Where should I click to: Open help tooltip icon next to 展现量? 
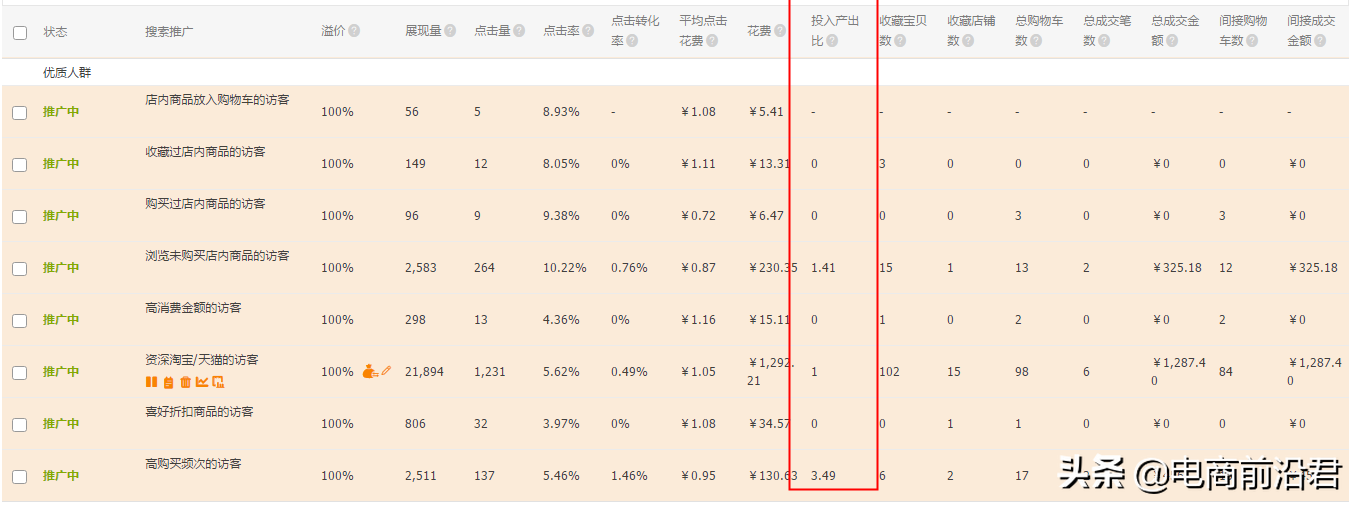coord(450,31)
